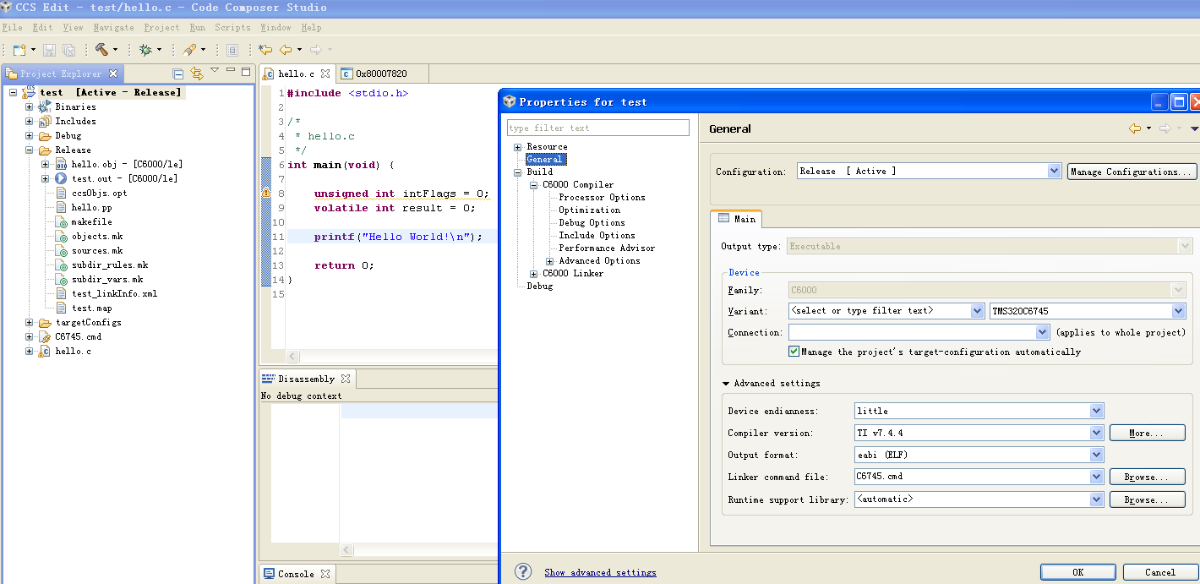Screen dimensions: 1200x584
Task: Click back arrow in Properties dialog header
Action: click(x=1135, y=128)
